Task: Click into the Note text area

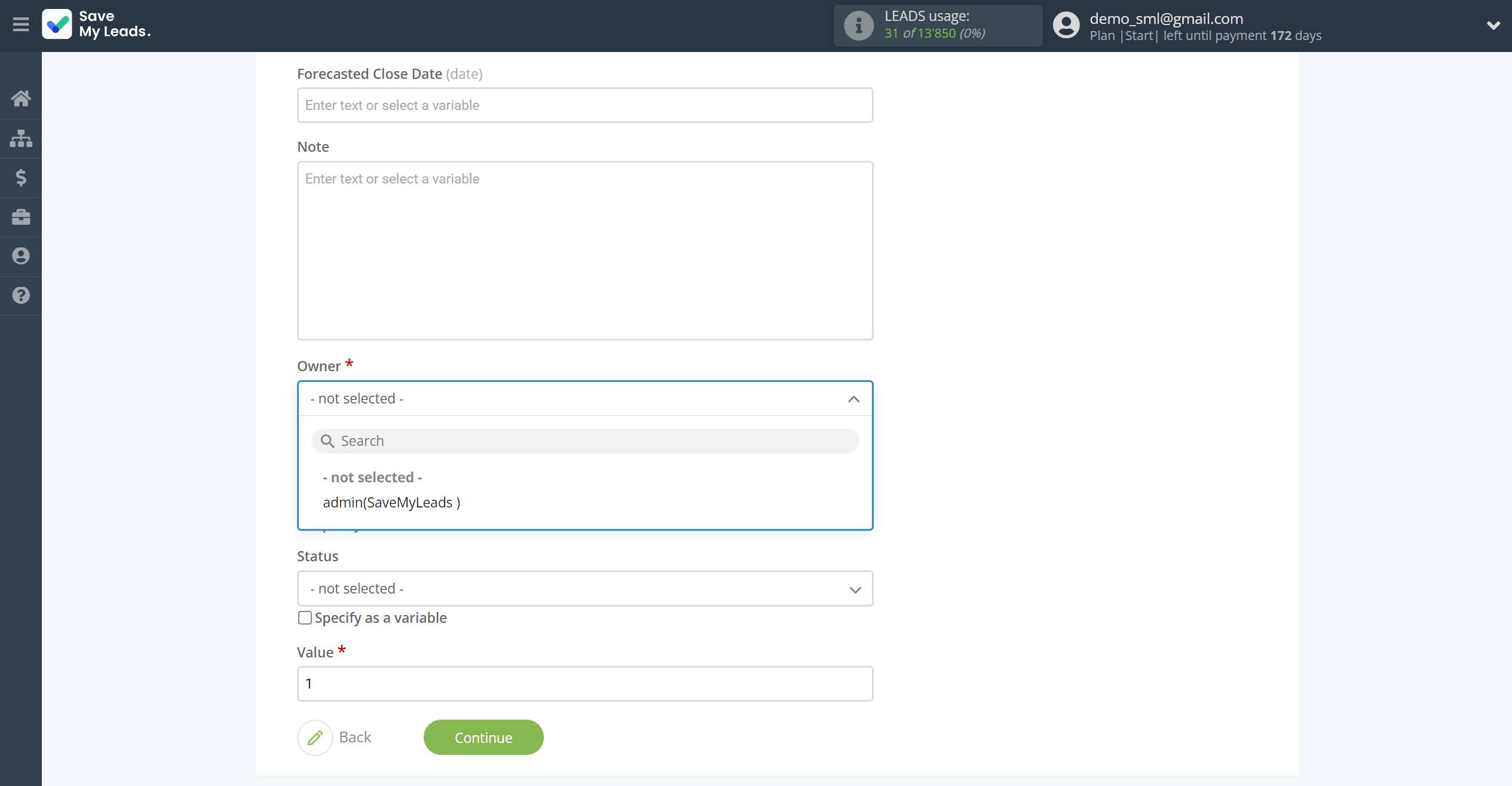Action: click(x=585, y=251)
